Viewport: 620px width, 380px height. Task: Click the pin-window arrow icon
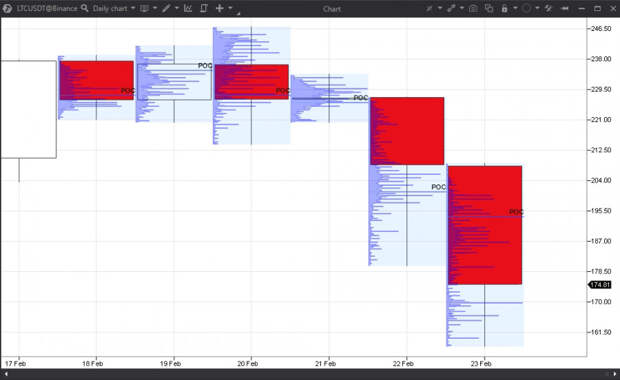tap(565, 8)
